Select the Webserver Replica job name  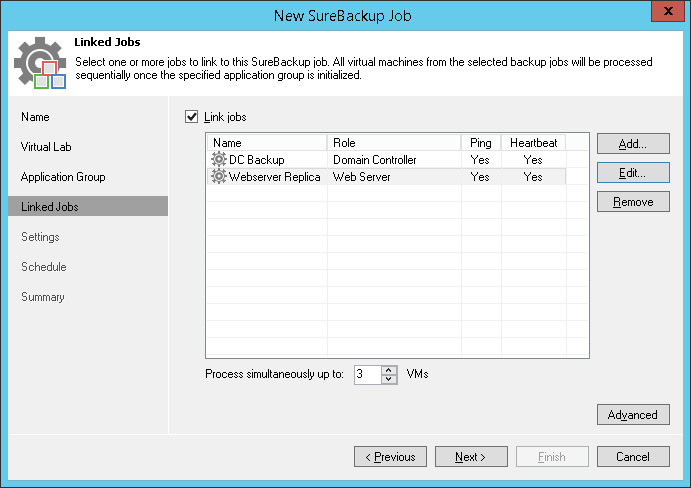click(x=275, y=177)
